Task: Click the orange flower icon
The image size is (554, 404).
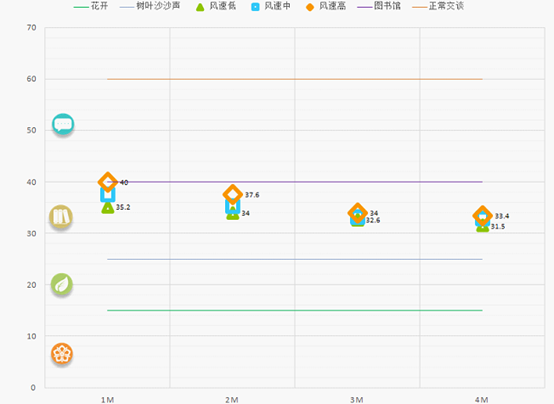Action: 62,353
